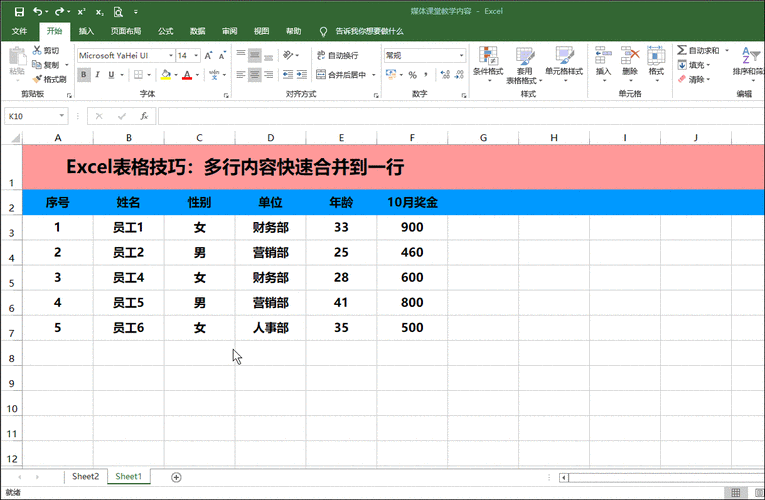Click AutoSum (自动求和)
This screenshot has width=765, height=500.
699,50
